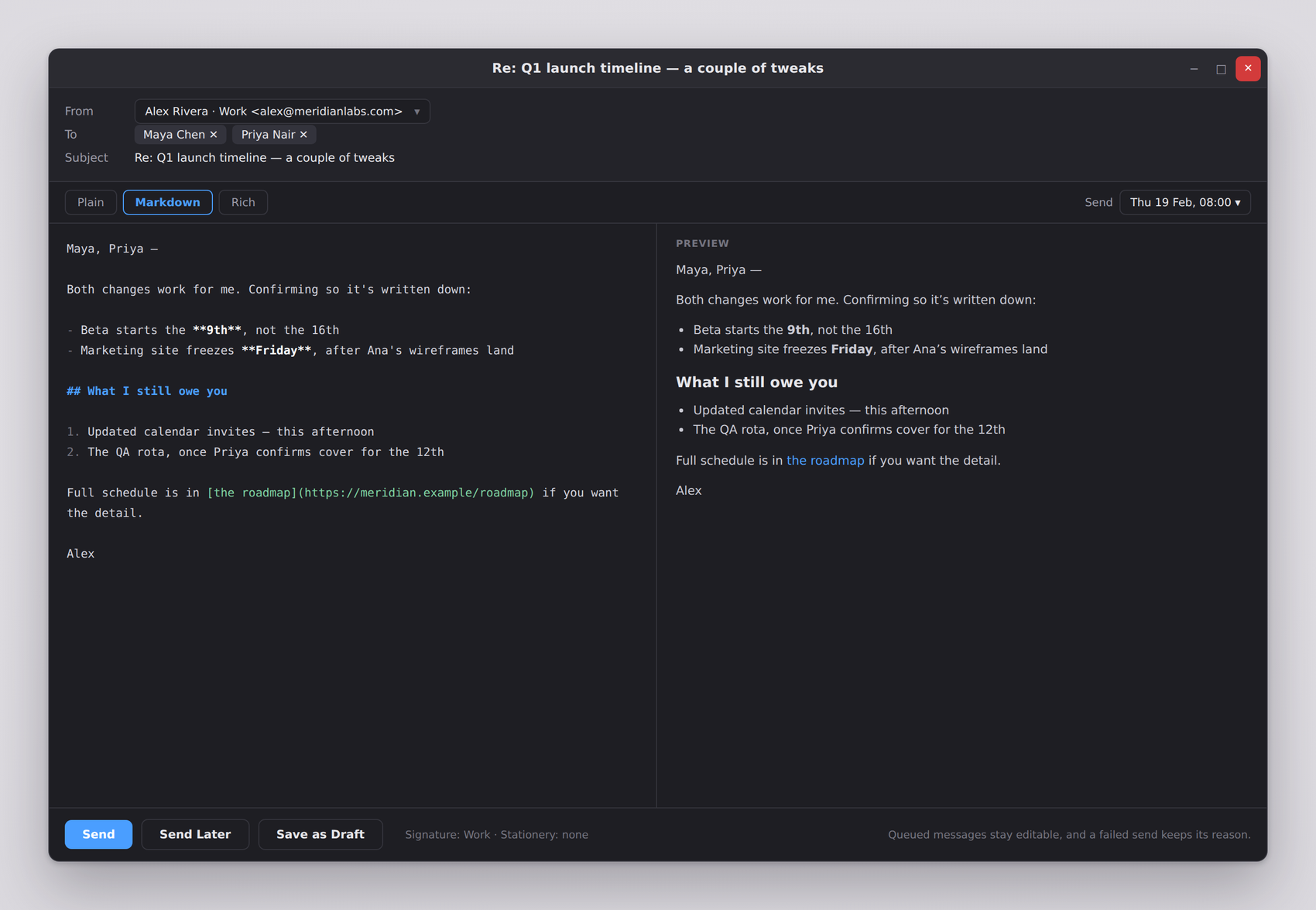Click the PREVIEW heading label

(x=702, y=243)
